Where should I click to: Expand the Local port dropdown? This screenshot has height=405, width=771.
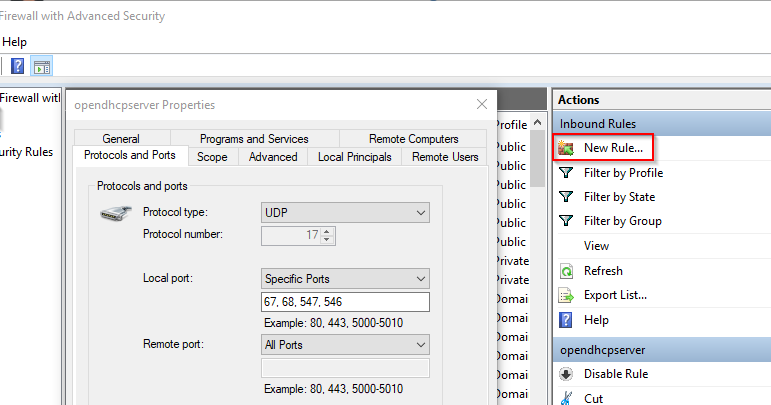(345, 278)
